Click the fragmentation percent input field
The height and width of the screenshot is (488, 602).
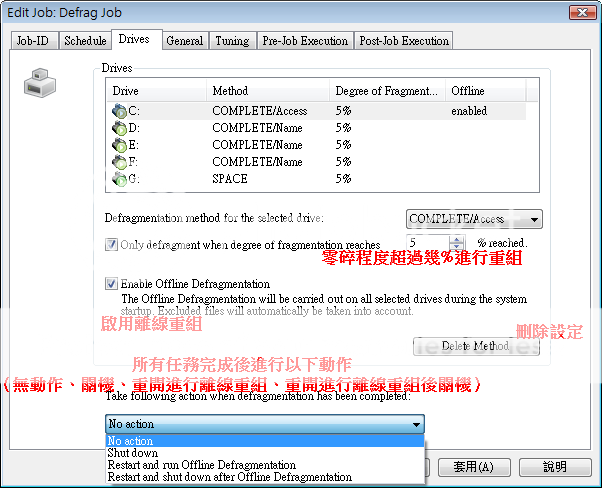pos(428,243)
